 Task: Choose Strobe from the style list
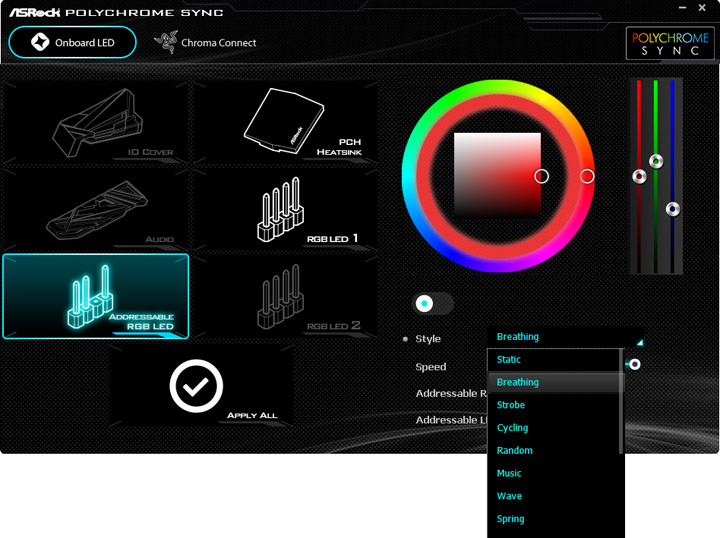click(554, 405)
